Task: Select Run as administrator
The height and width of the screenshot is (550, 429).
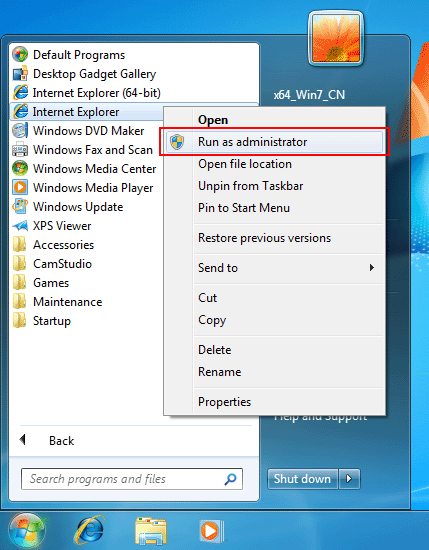Action: (x=274, y=142)
